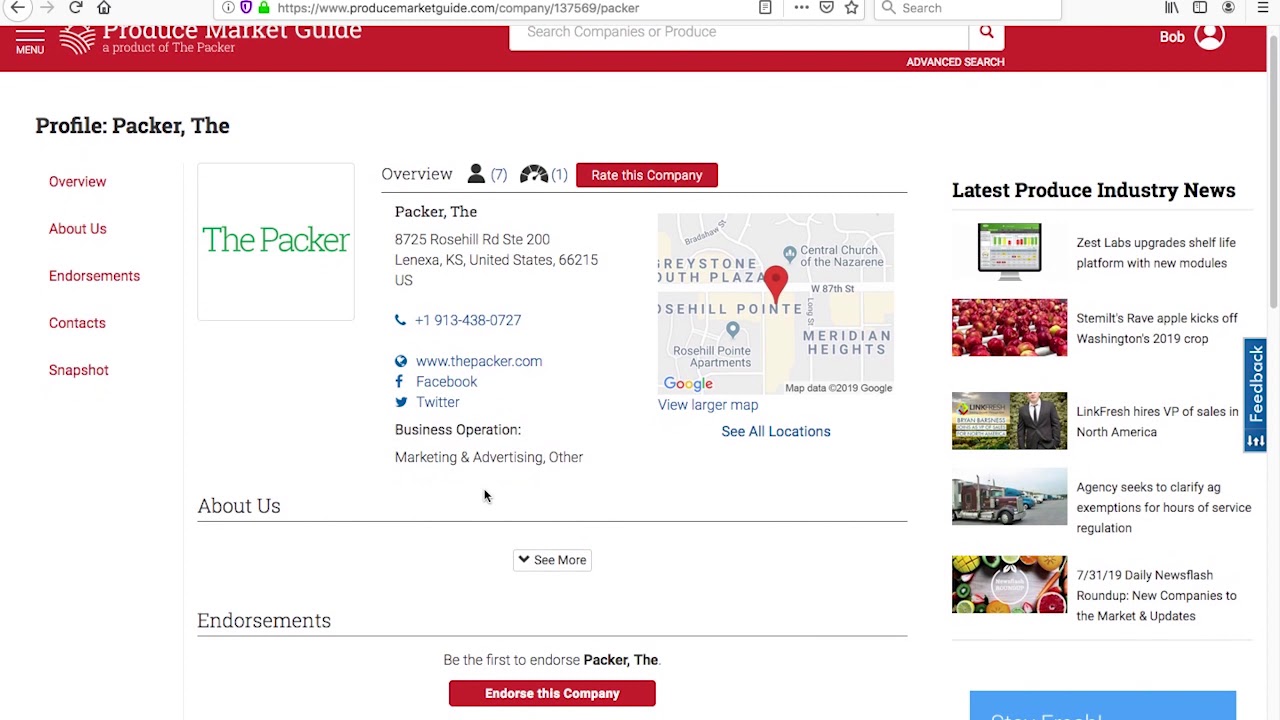Click The Packer company logo image
1280x720 pixels.
pos(276,241)
